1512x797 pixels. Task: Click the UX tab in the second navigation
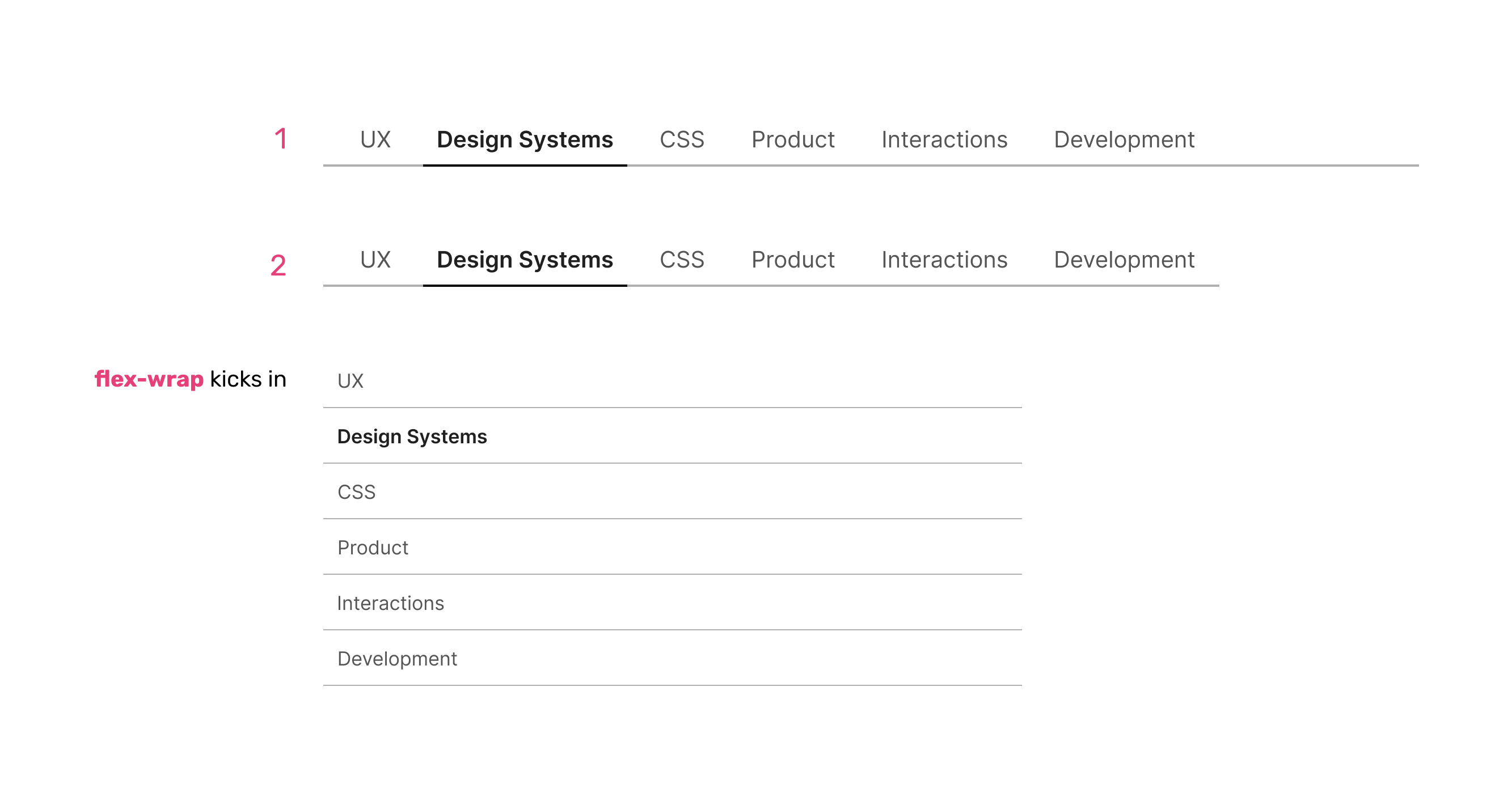(x=375, y=260)
